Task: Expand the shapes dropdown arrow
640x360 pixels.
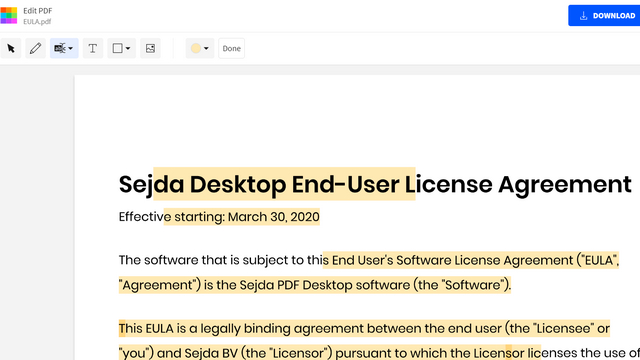Action: pyautogui.click(x=128, y=49)
